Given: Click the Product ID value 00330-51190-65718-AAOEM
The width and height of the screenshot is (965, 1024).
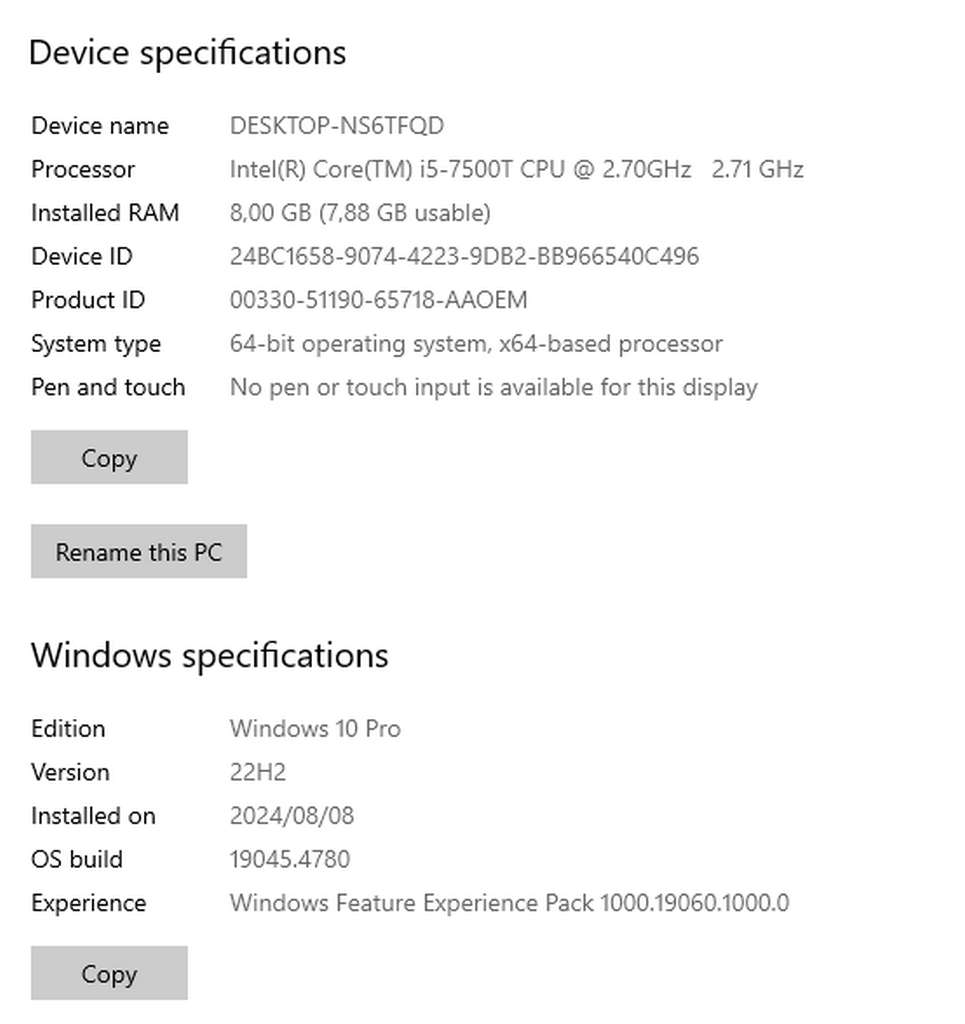Looking at the screenshot, I should pos(378,300).
